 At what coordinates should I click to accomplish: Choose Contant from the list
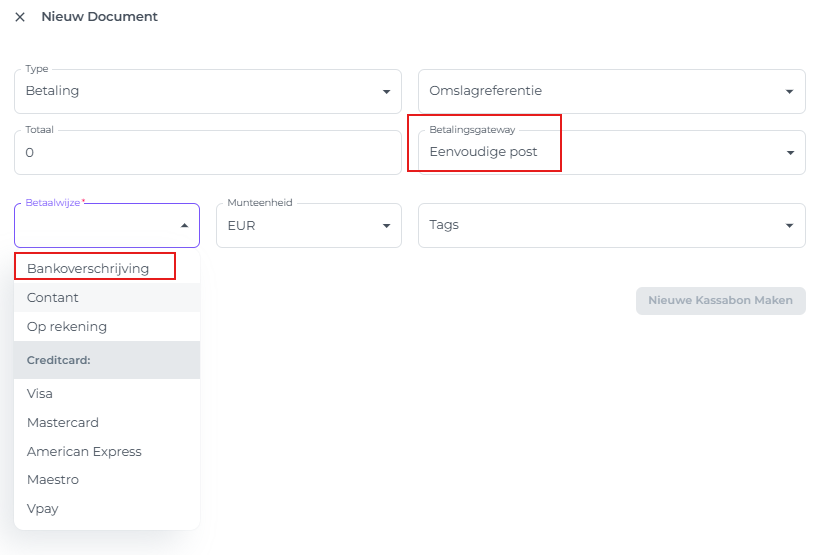pyautogui.click(x=53, y=297)
